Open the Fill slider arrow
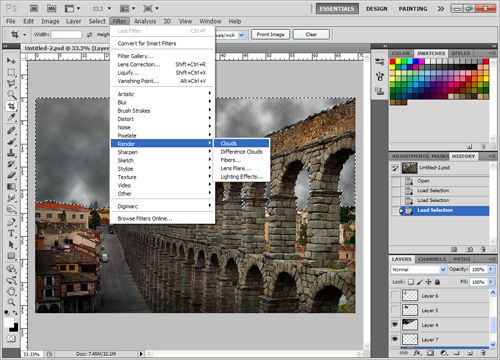Image resolution: width=500 pixels, height=360 pixels. (491, 282)
